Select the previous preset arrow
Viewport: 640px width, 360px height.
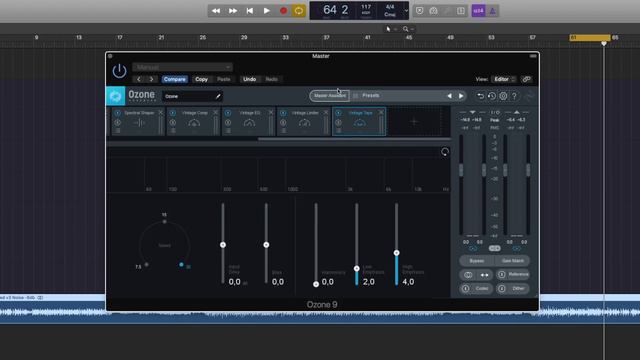(x=449, y=96)
